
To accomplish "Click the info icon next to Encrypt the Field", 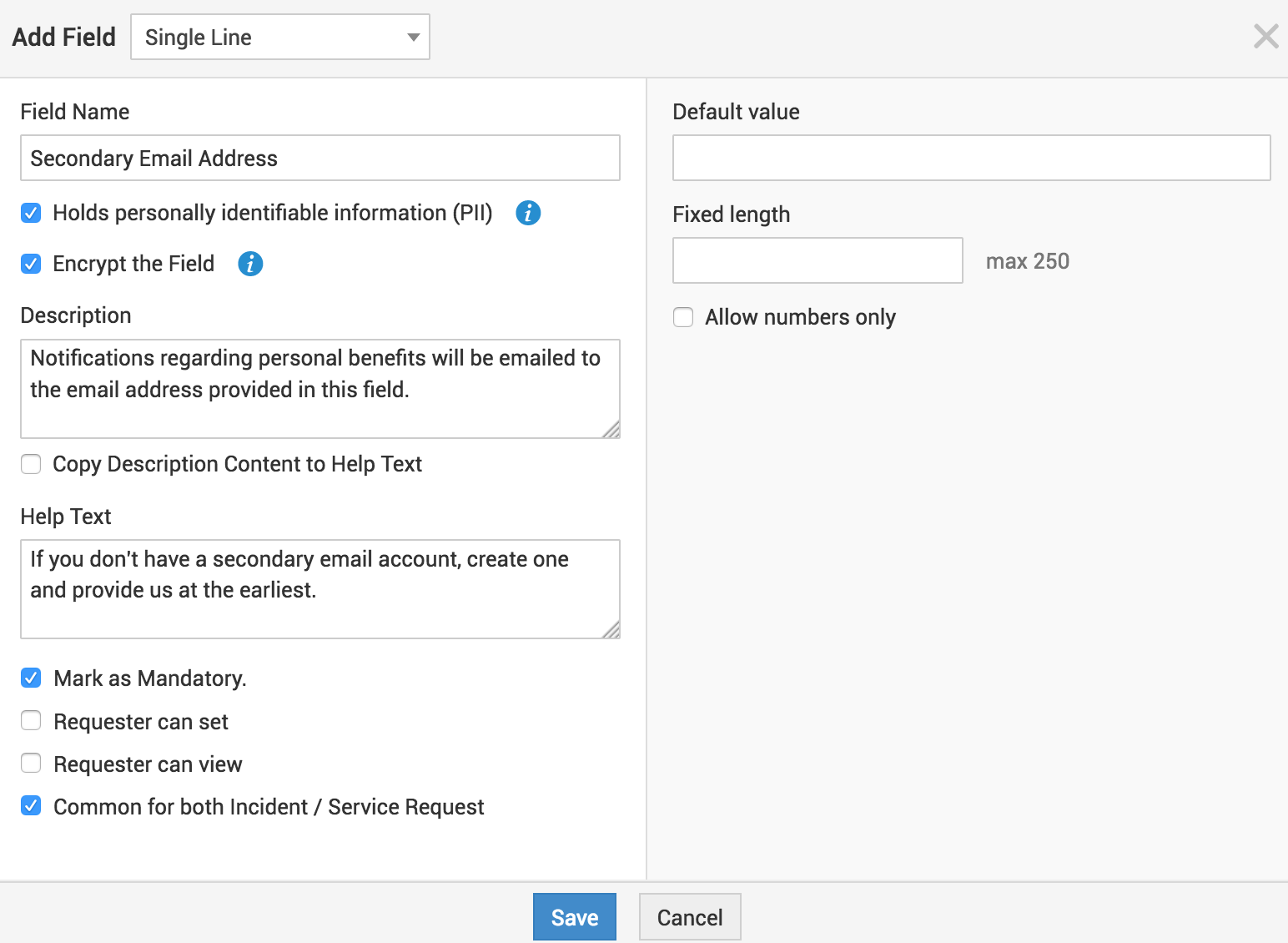I will tap(250, 264).
